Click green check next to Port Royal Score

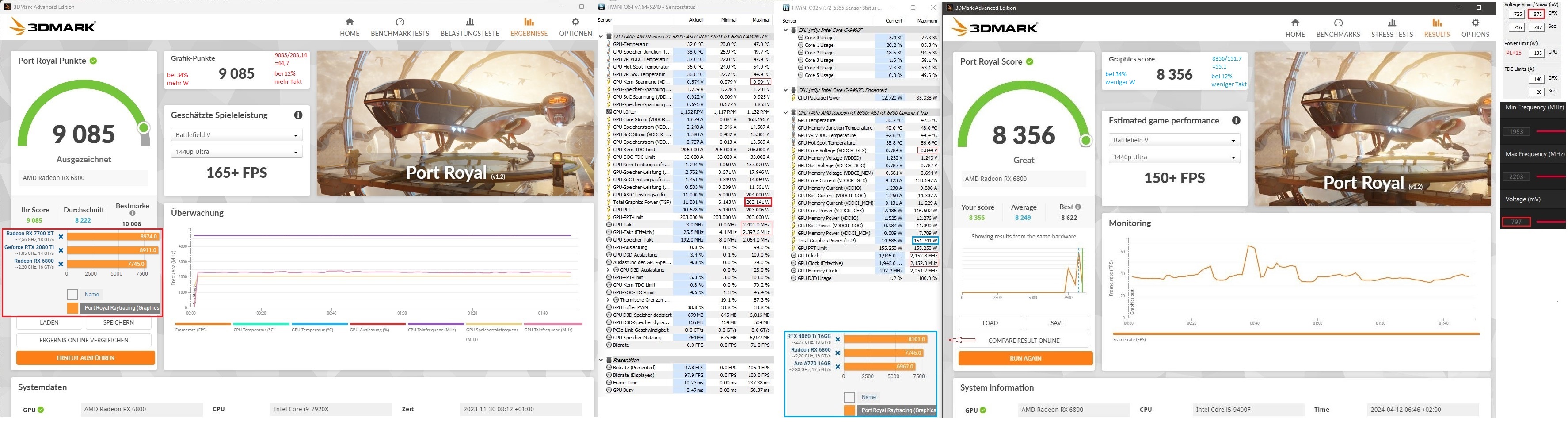(1029, 61)
